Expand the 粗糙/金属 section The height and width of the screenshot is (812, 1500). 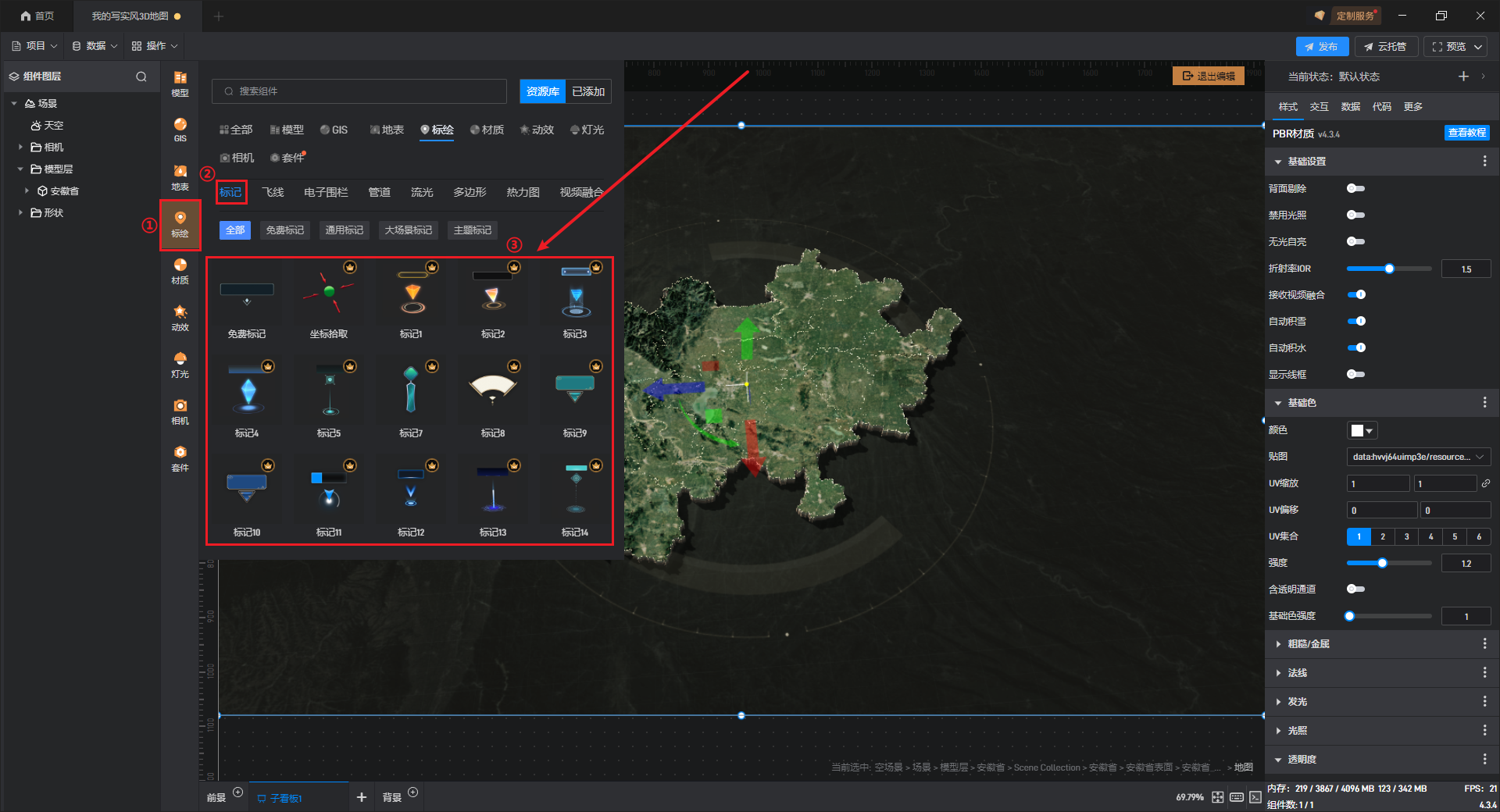point(1309,643)
